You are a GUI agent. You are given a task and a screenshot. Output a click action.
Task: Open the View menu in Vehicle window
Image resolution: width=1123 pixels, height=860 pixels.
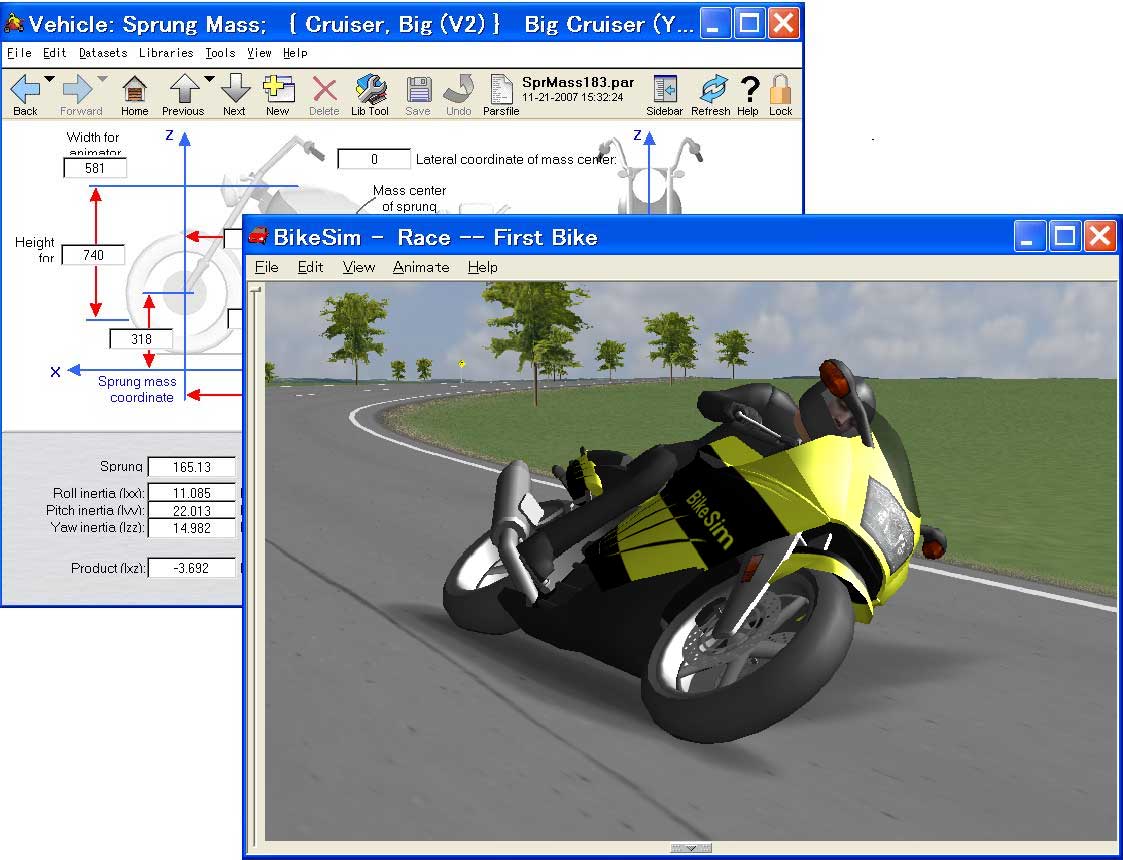tap(259, 53)
